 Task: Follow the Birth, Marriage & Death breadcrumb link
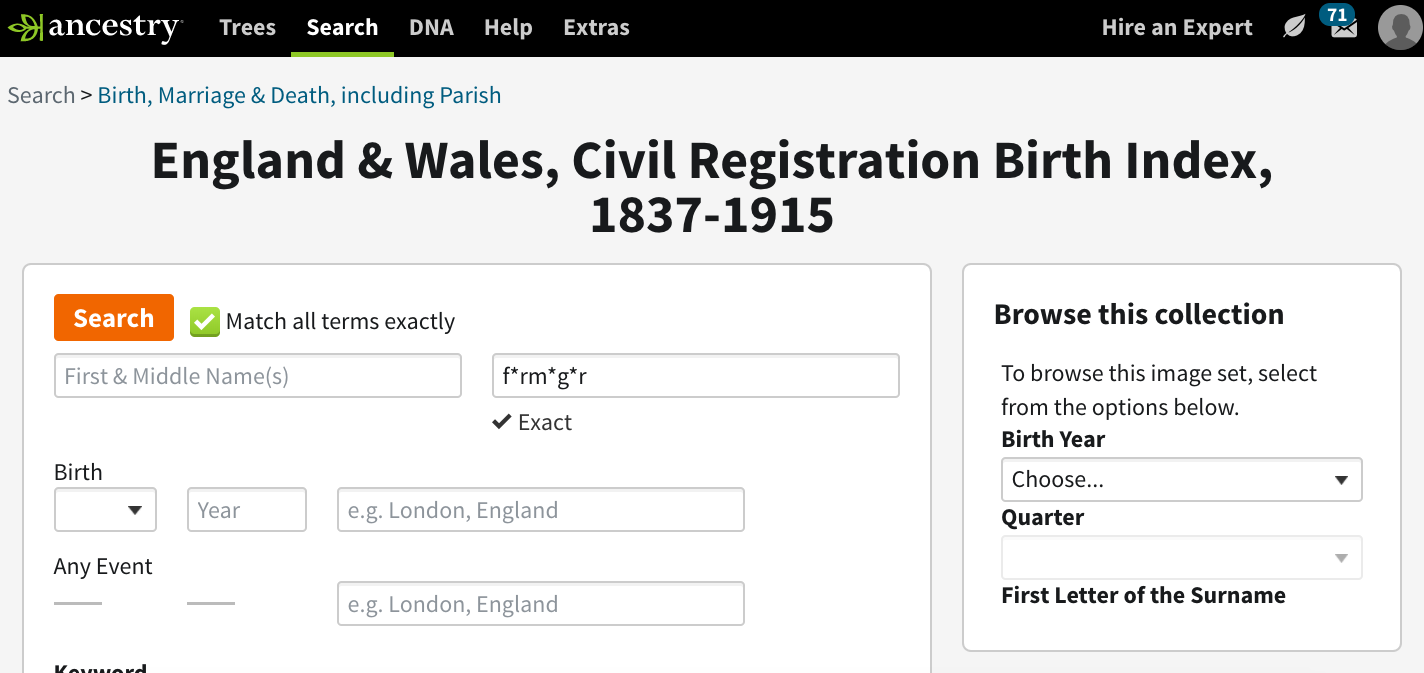coord(299,95)
